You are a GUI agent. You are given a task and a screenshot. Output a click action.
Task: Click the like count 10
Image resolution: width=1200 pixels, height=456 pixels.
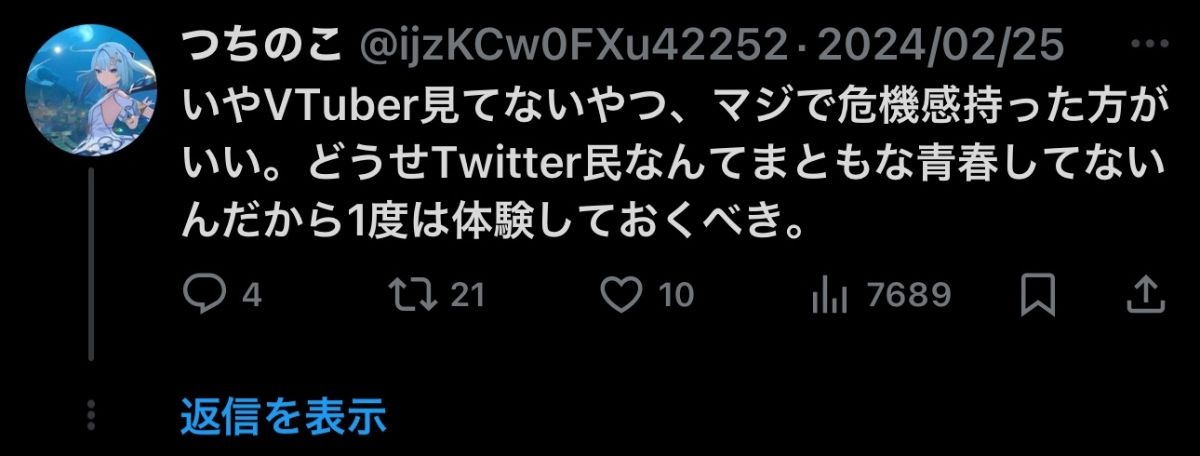[676, 295]
